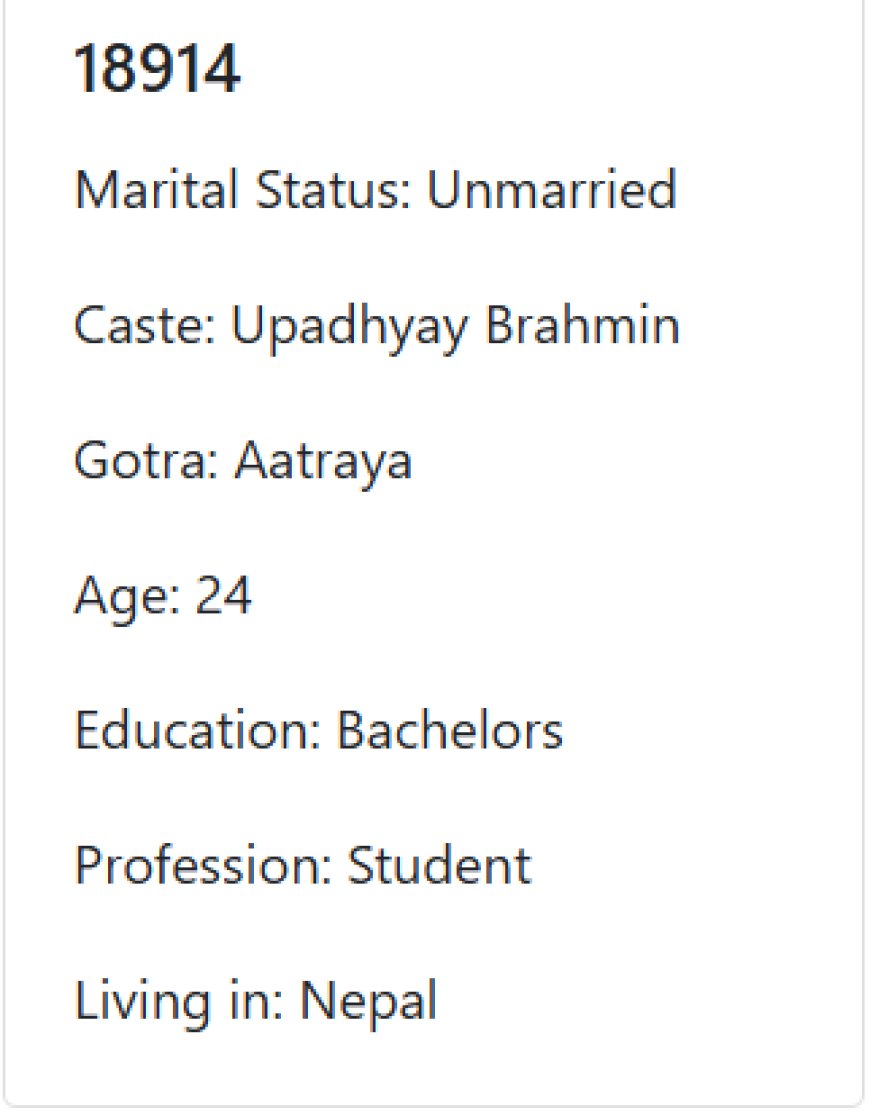This screenshot has width=870, height=1116.
Task: Select the Student profession value
Action: point(439,865)
